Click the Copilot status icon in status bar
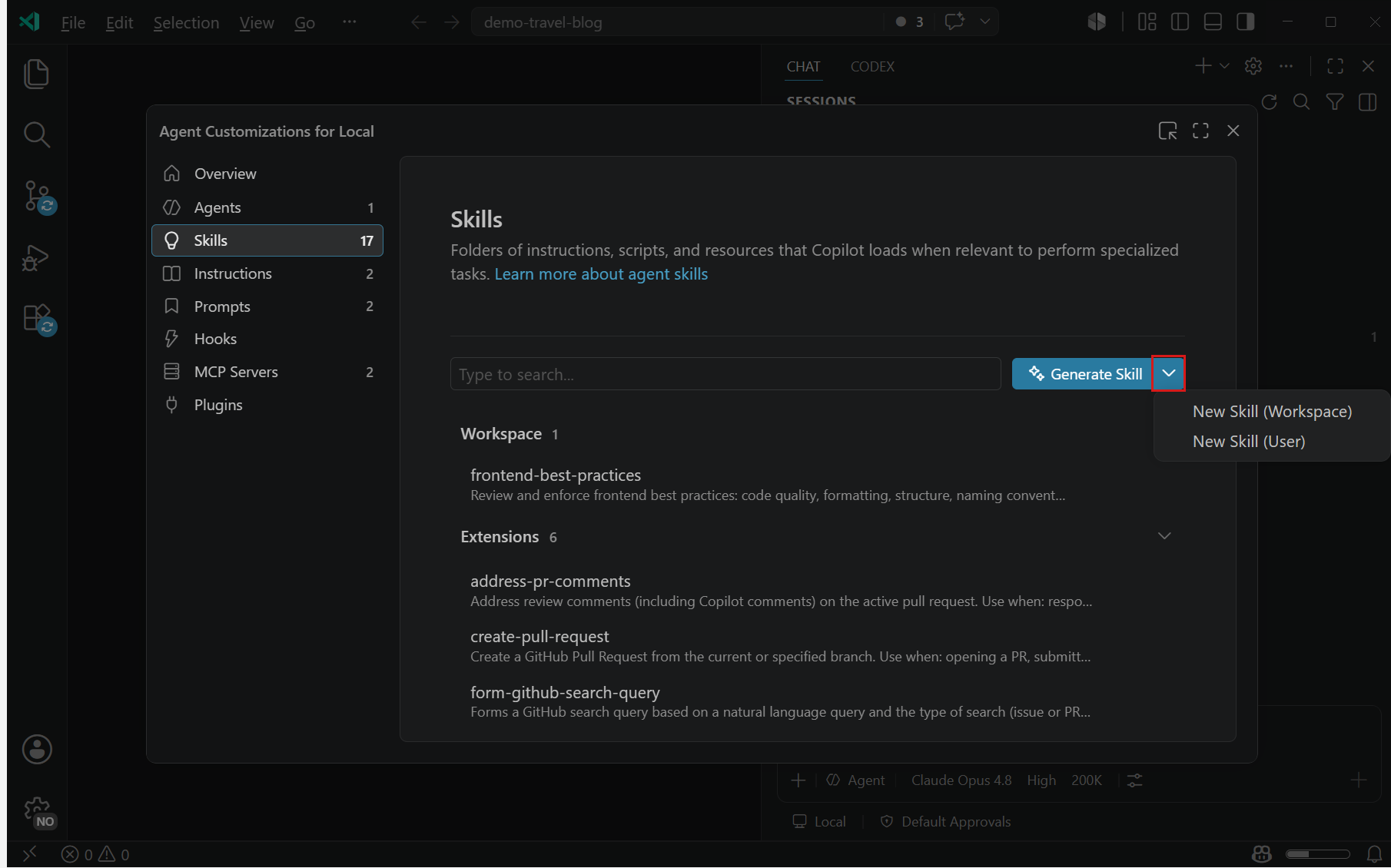The image size is (1391, 868). pyautogui.click(x=1261, y=854)
